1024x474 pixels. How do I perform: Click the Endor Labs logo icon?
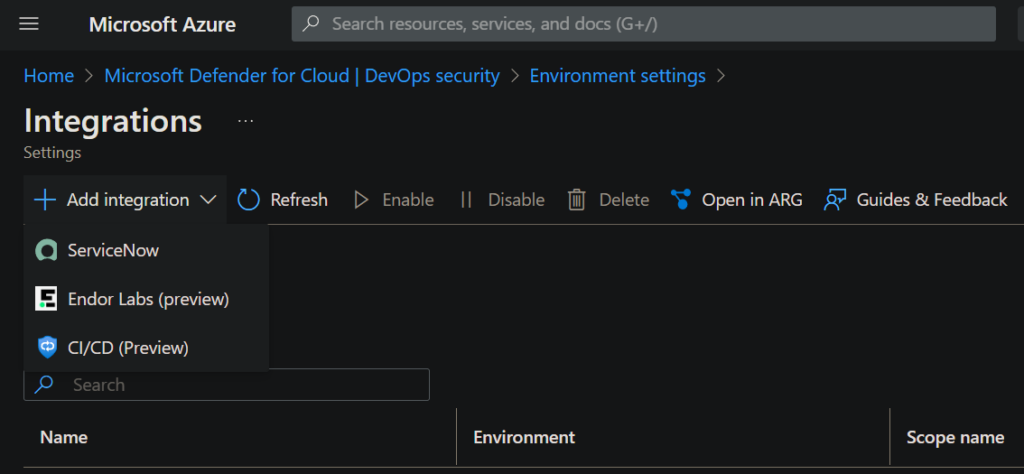click(x=46, y=299)
